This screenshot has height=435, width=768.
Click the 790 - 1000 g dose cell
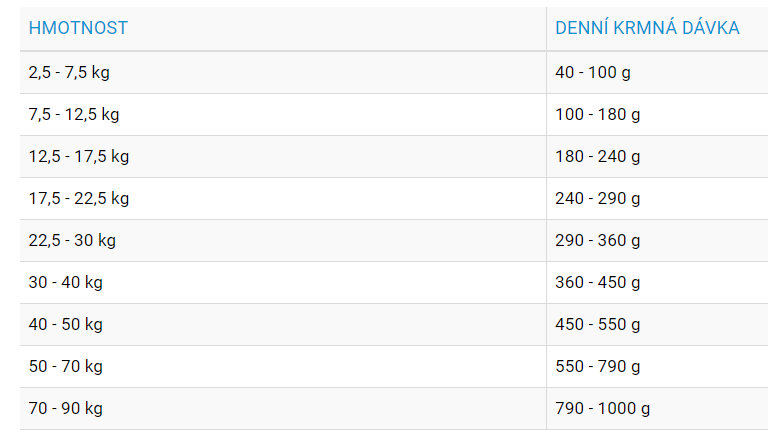[657, 409]
